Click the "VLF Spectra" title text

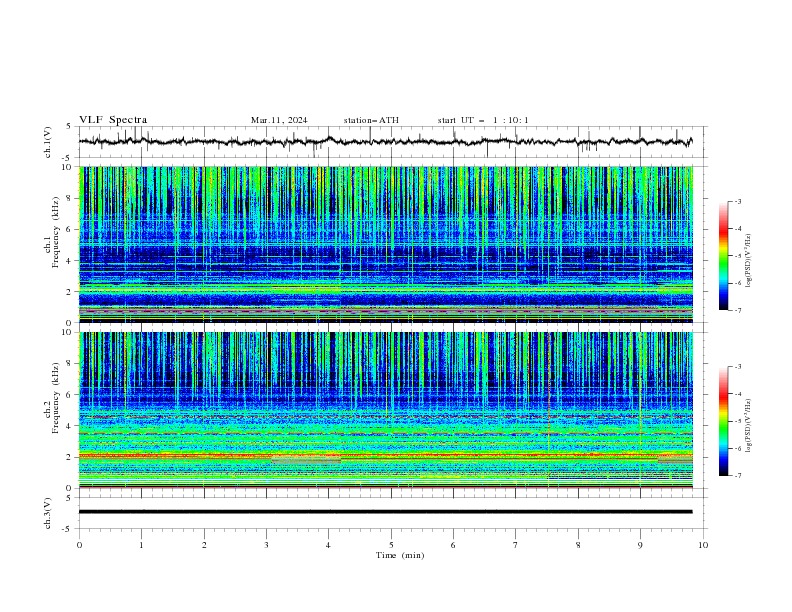pyautogui.click(x=113, y=120)
